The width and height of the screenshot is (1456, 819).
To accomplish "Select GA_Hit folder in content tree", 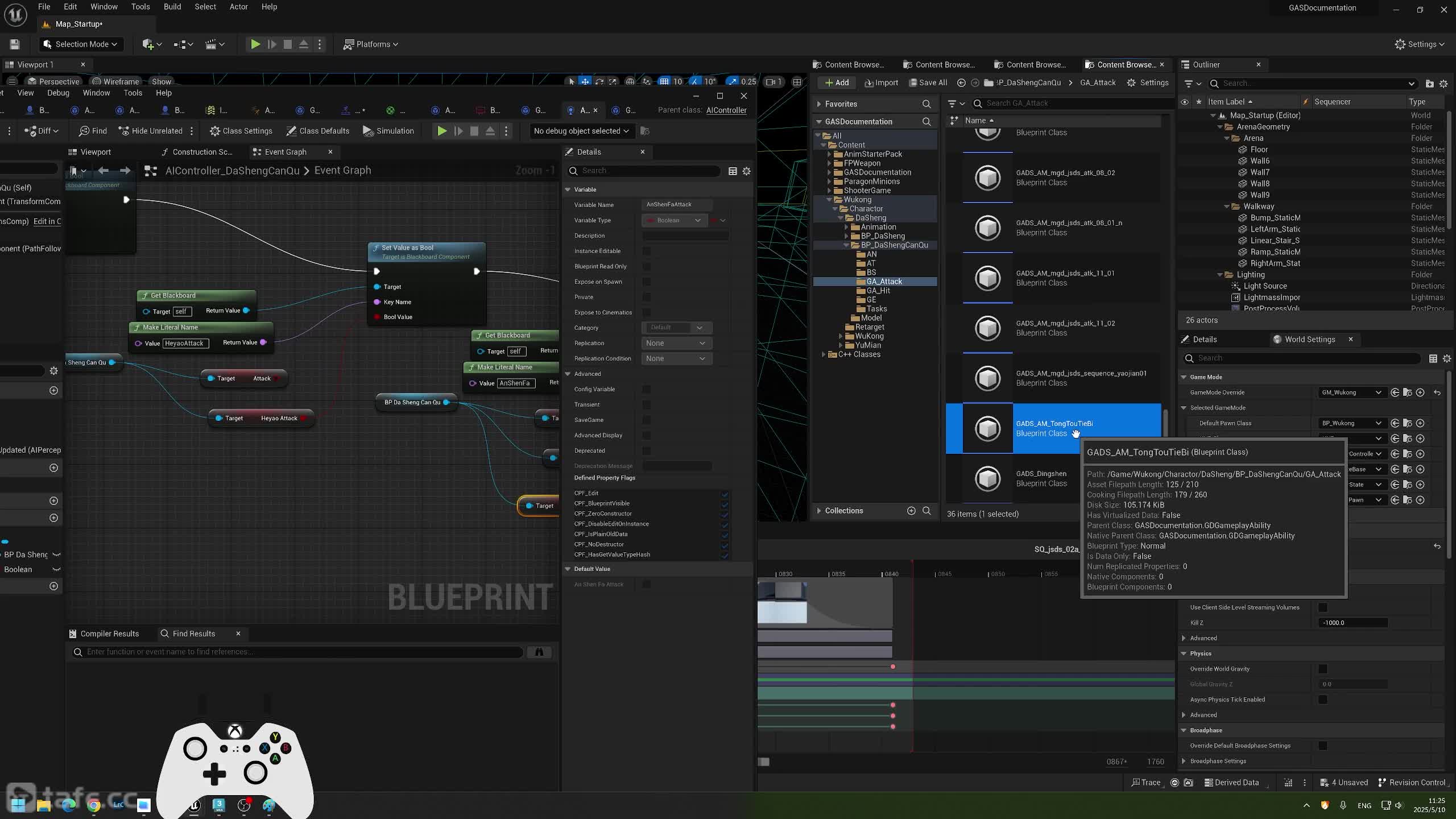I will pyautogui.click(x=878, y=291).
